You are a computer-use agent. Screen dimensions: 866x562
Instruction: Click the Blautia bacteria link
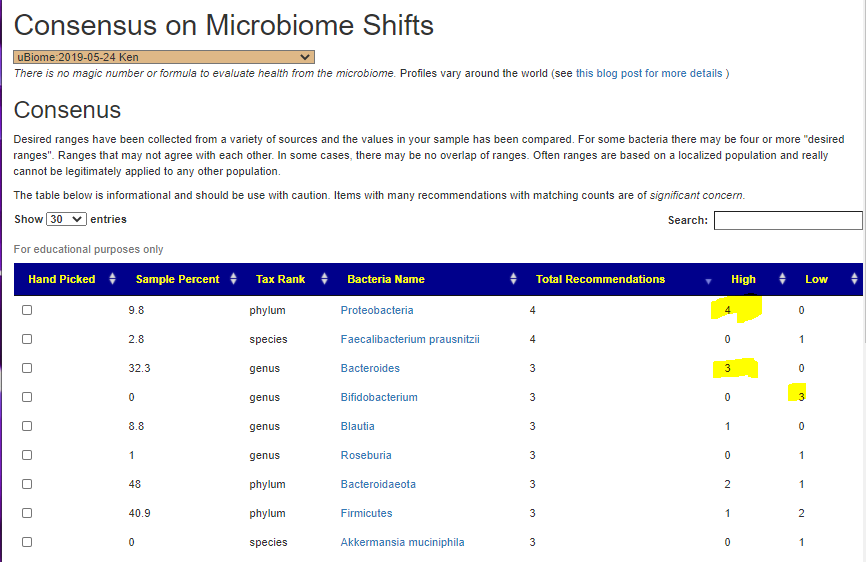coord(357,426)
